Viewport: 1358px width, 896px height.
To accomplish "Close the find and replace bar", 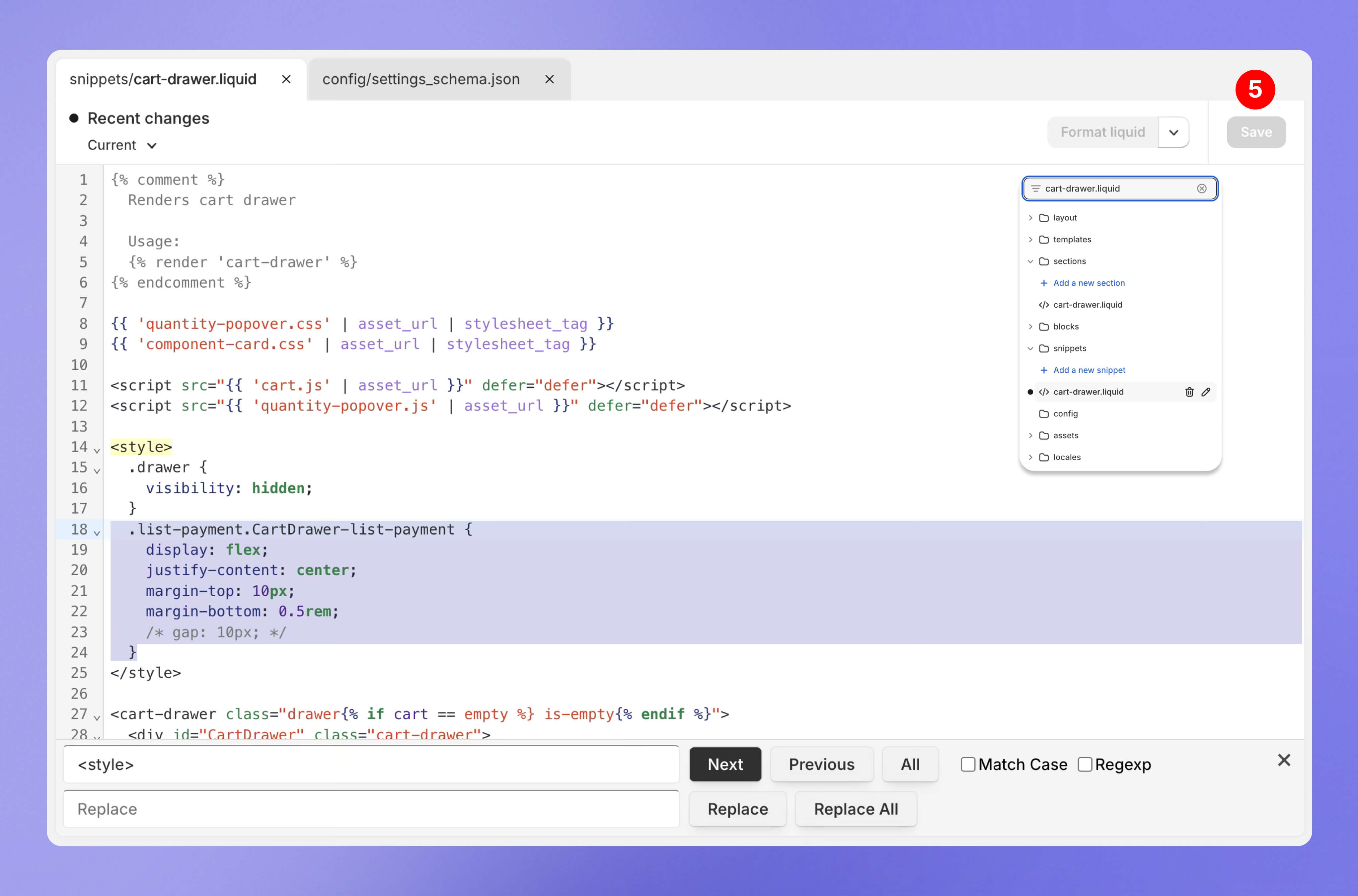I will click(x=1284, y=760).
